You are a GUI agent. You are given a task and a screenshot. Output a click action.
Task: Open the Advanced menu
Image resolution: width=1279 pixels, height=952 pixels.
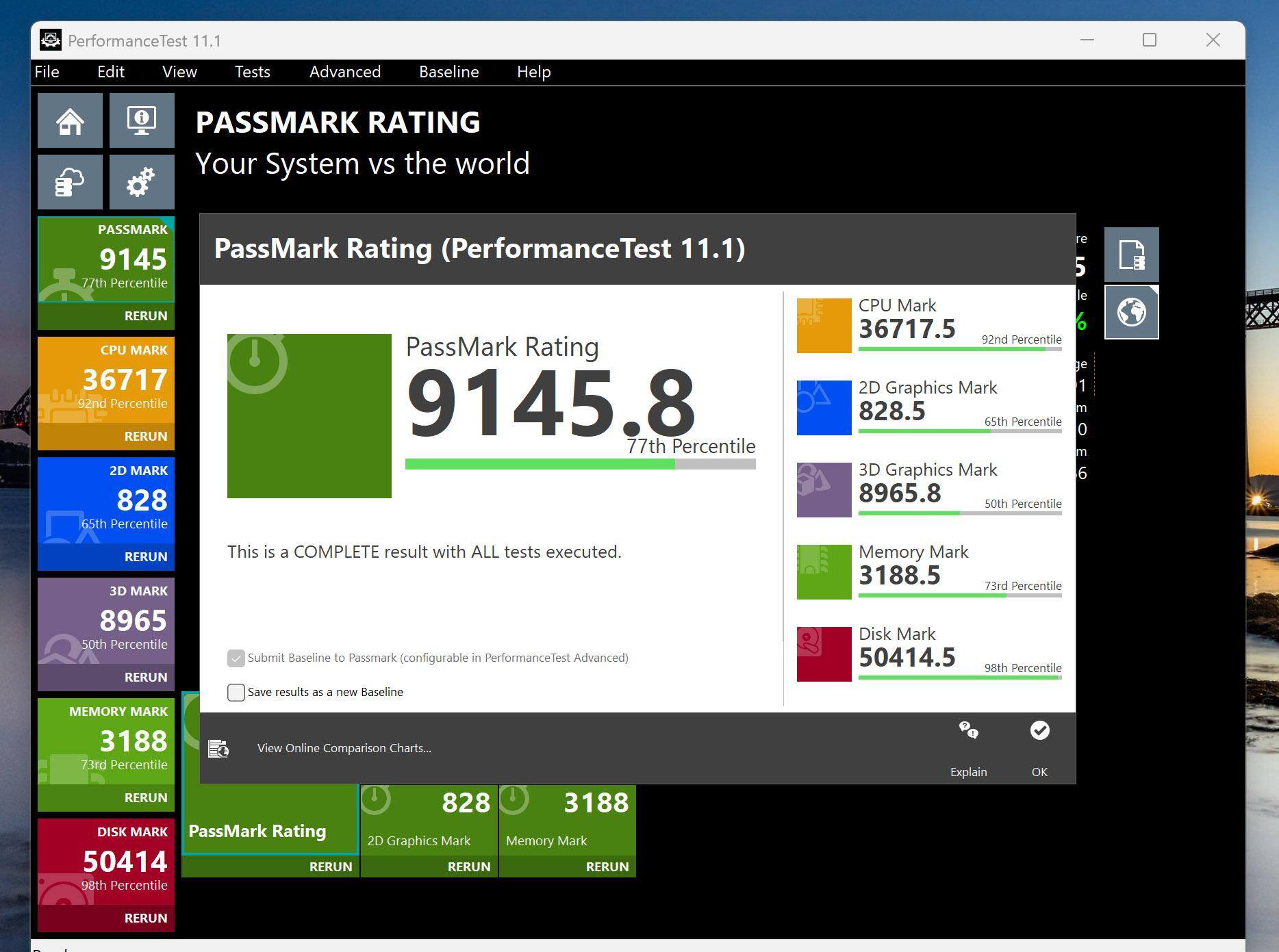click(x=345, y=72)
